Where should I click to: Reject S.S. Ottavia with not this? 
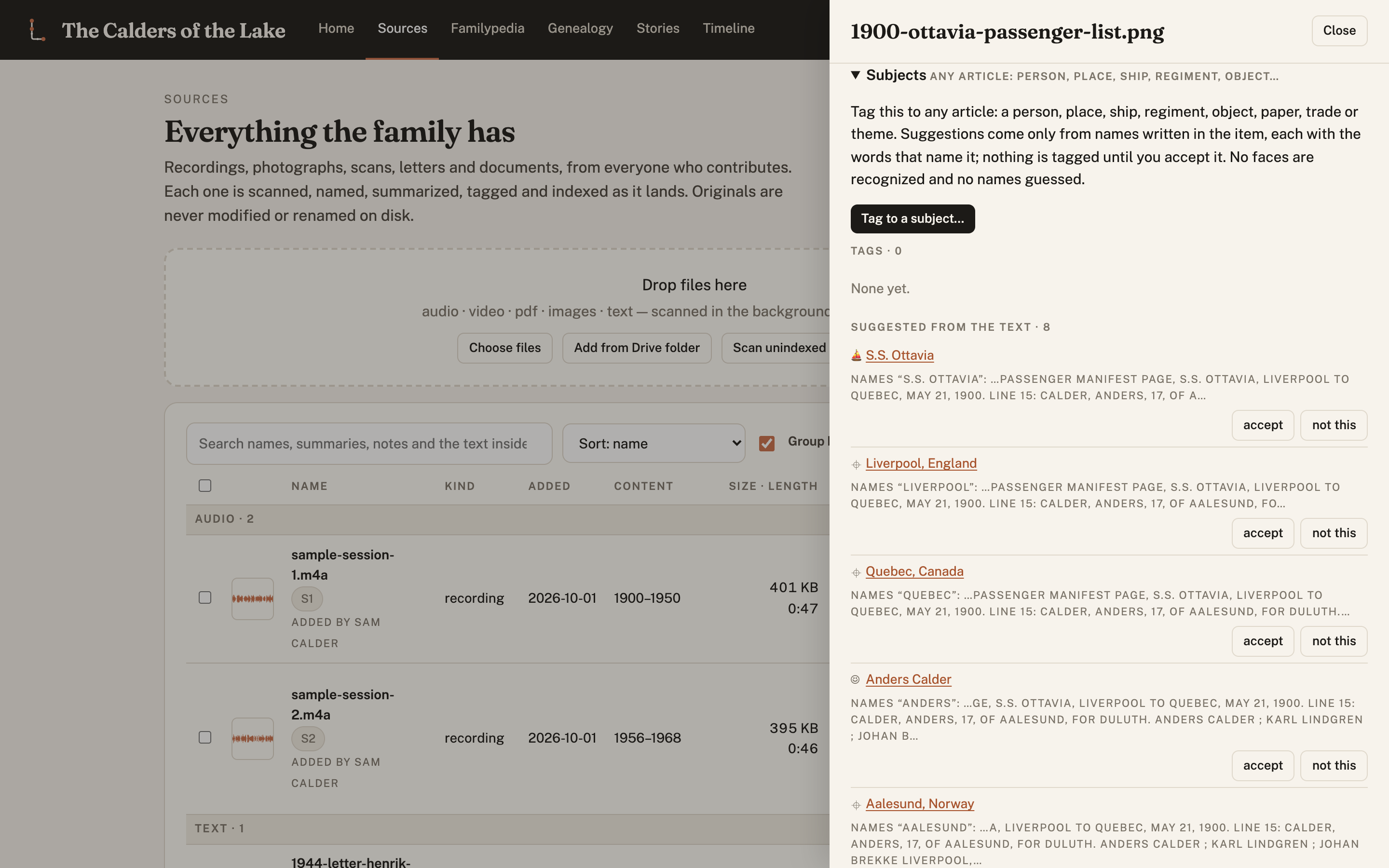click(1334, 425)
